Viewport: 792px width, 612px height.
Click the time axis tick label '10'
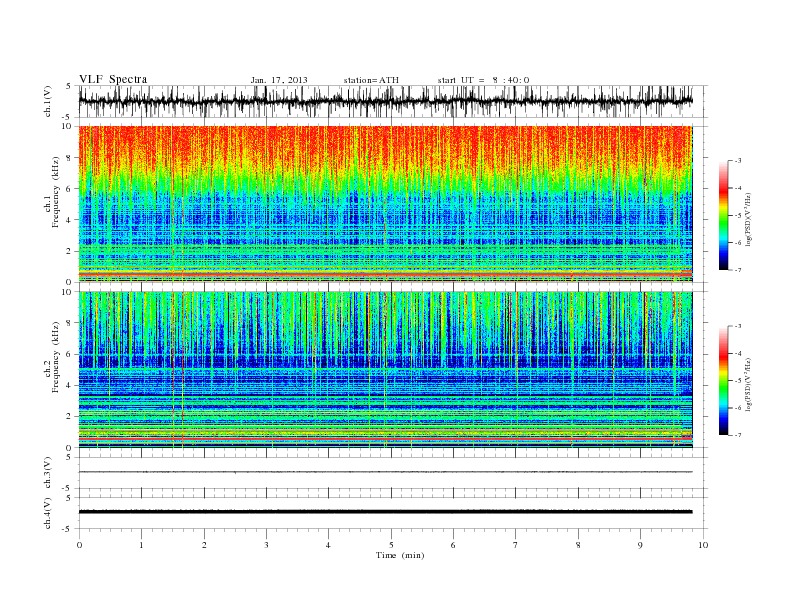(x=703, y=545)
